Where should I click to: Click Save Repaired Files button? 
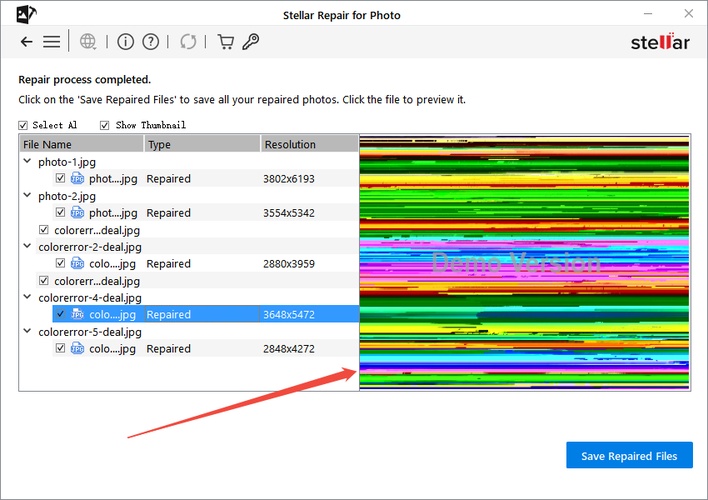coord(629,455)
